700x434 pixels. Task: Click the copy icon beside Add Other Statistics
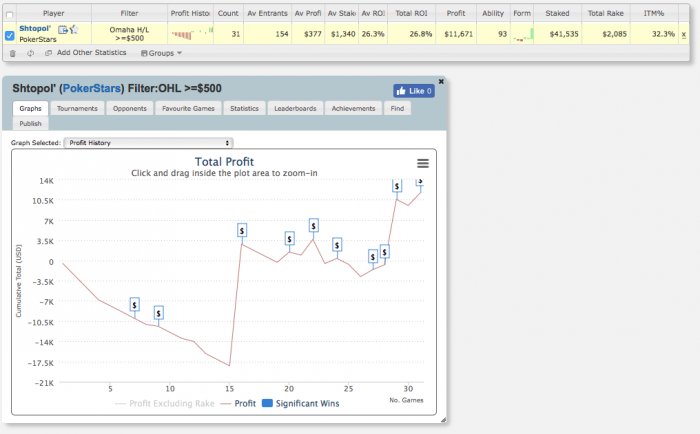pyautogui.click(x=48, y=53)
